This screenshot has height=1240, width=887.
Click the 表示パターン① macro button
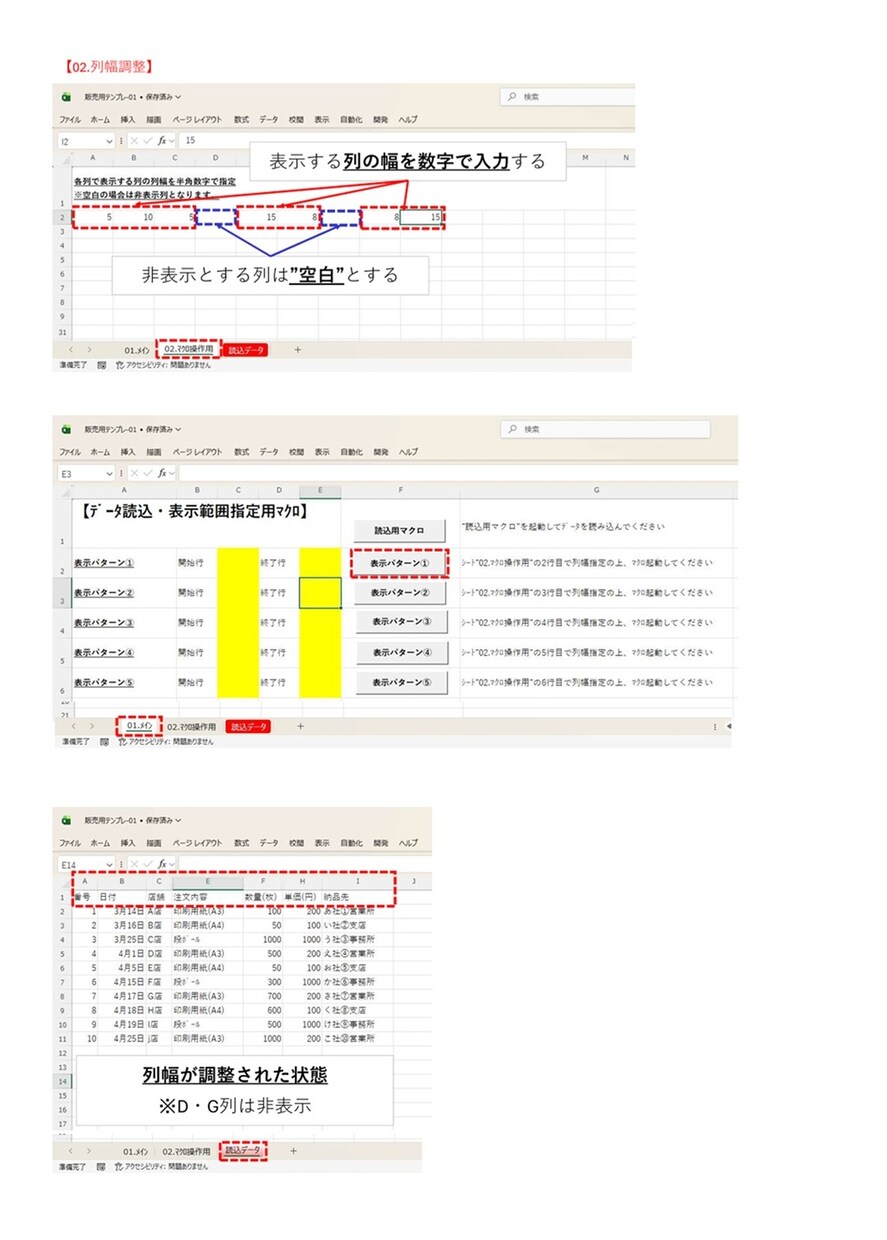click(x=400, y=562)
